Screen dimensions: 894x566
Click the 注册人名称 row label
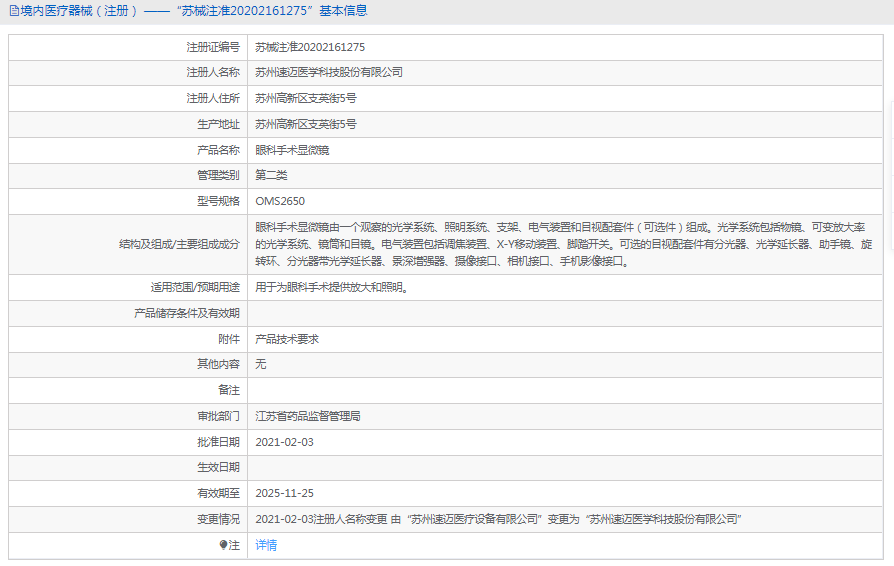click(213, 72)
